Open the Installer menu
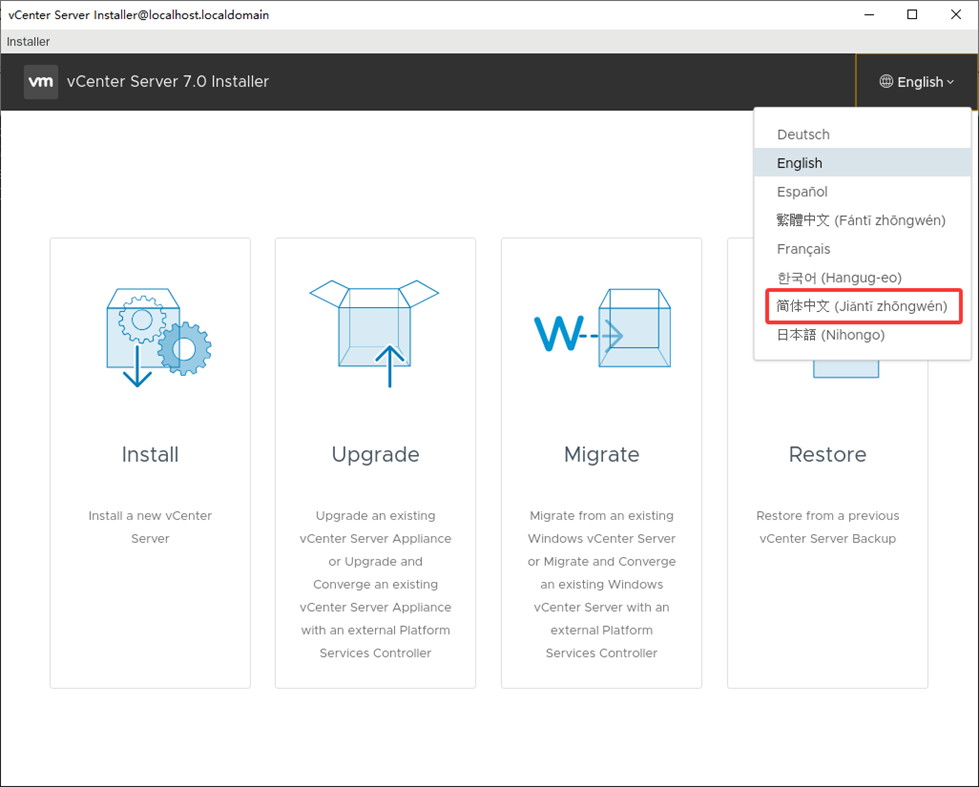 [28, 42]
